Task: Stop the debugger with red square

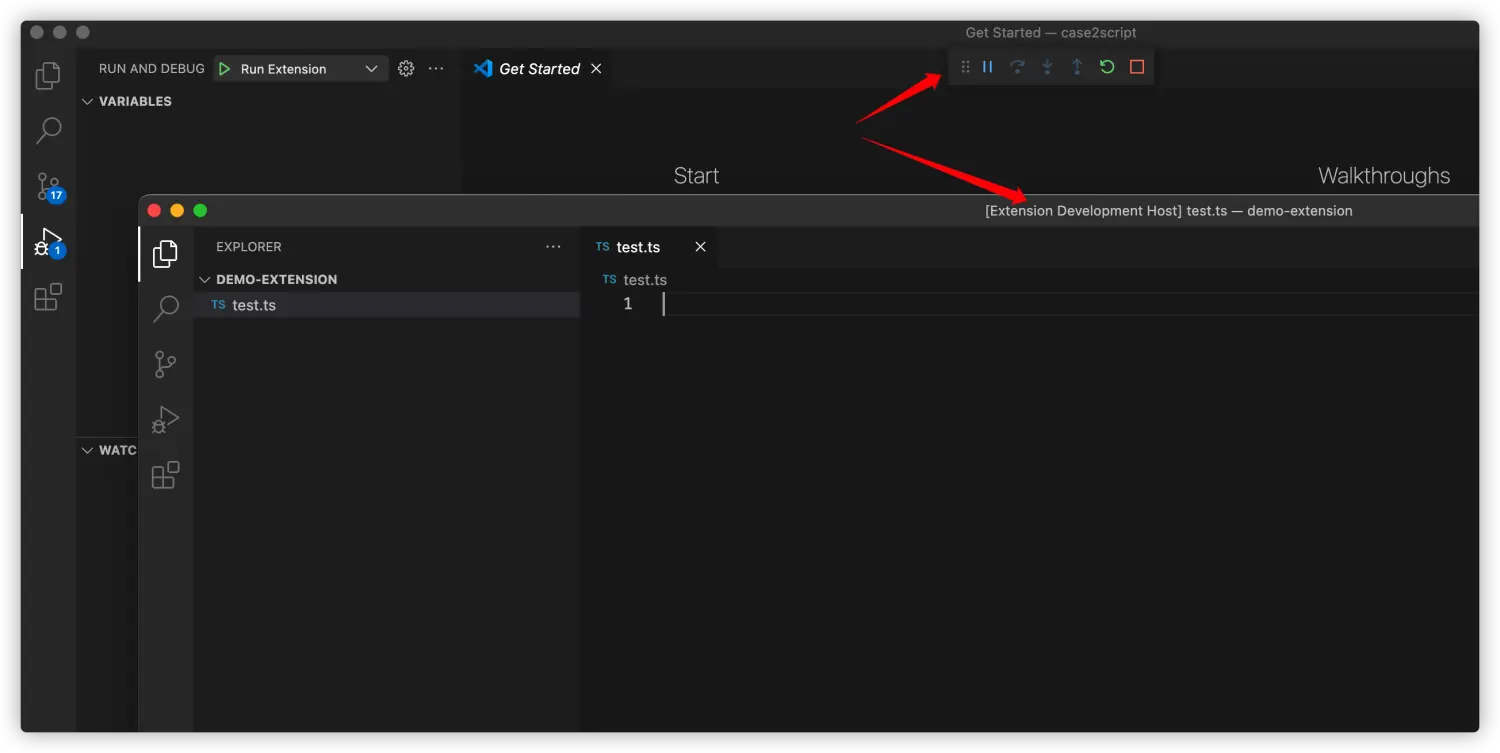Action: [1137, 67]
